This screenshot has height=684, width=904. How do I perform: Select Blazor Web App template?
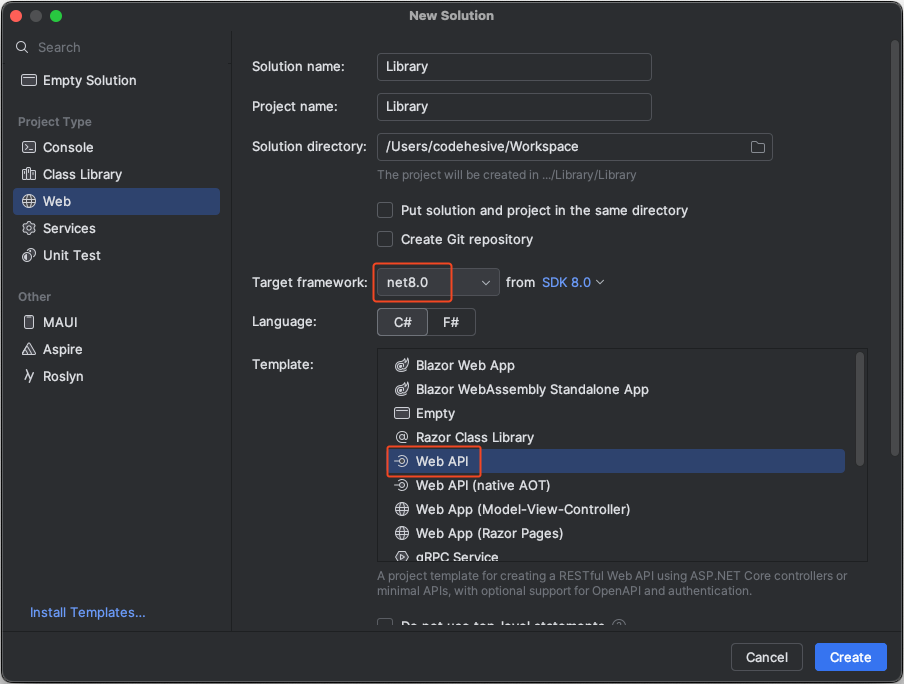[x=617, y=365]
